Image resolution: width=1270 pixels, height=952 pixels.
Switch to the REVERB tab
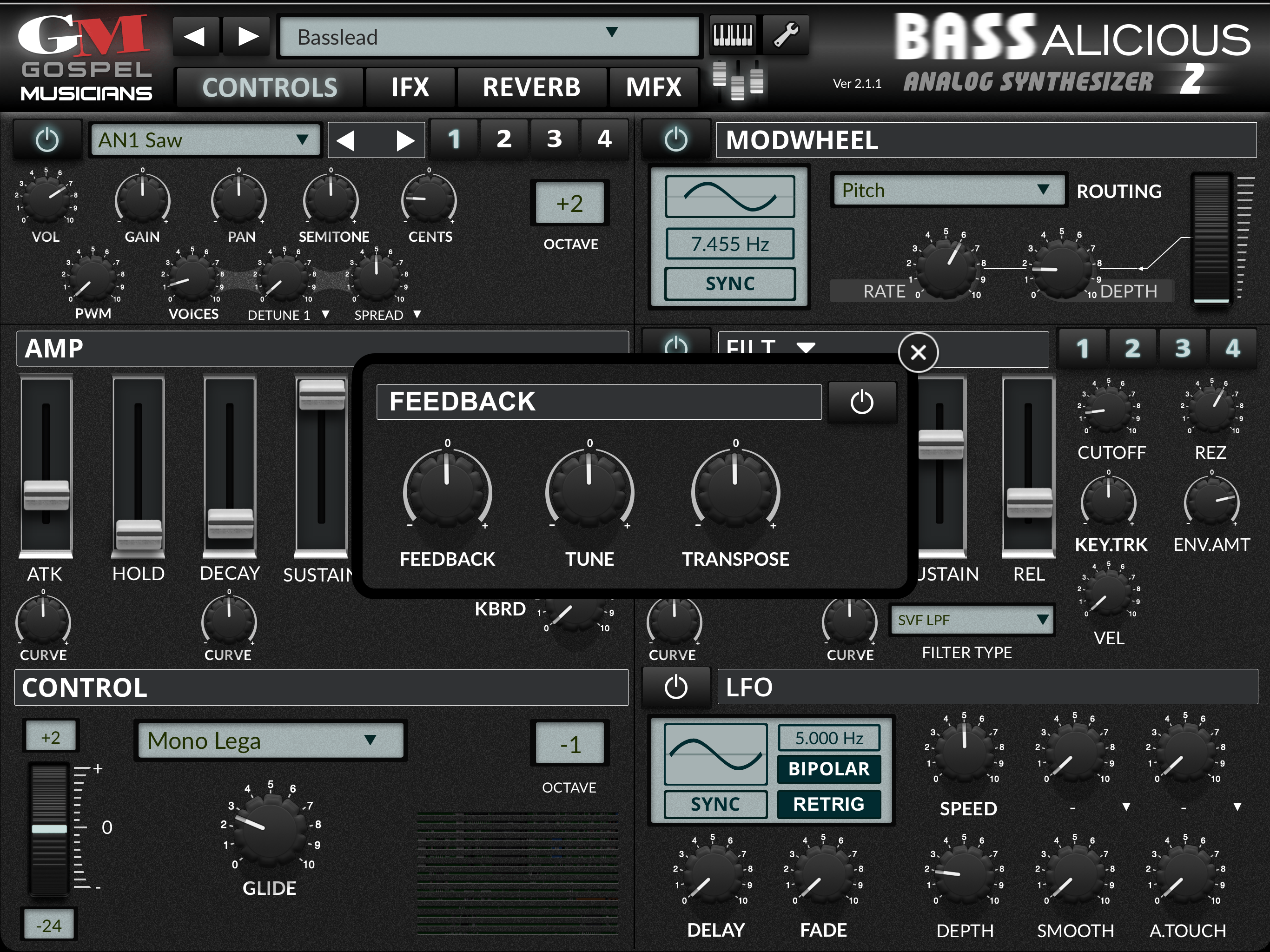(531, 87)
